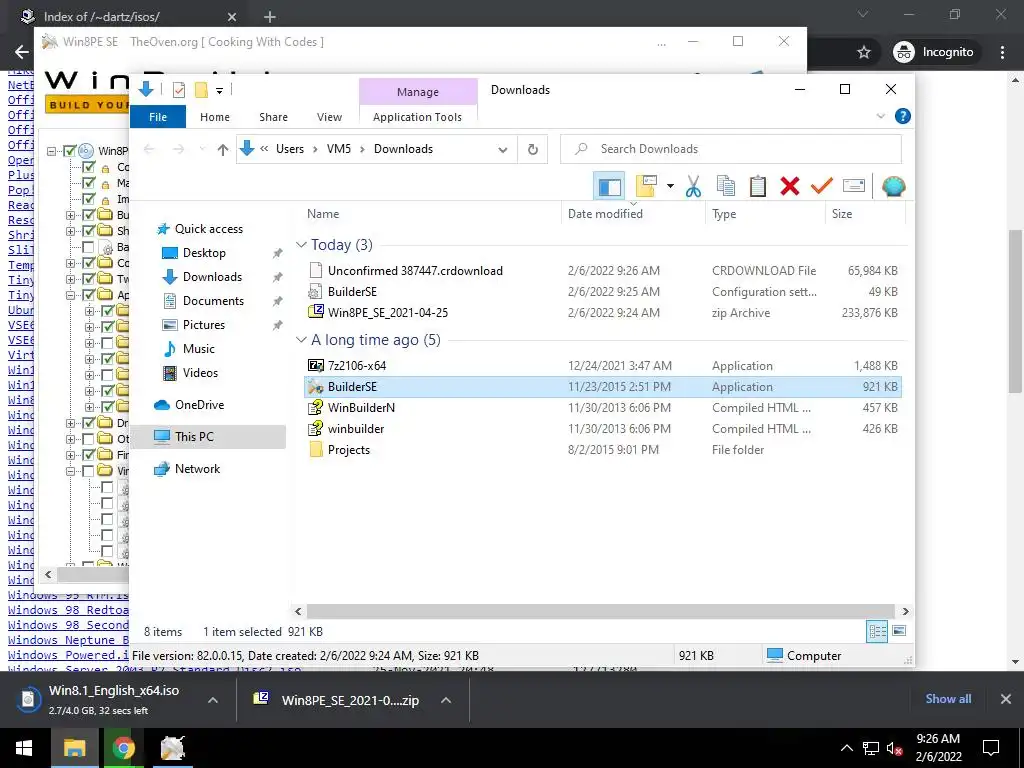Enable the unchecked 'Ot' folder checkbox in WinBuilder
Viewport: 1024px width, 768px height.
[x=89, y=439]
